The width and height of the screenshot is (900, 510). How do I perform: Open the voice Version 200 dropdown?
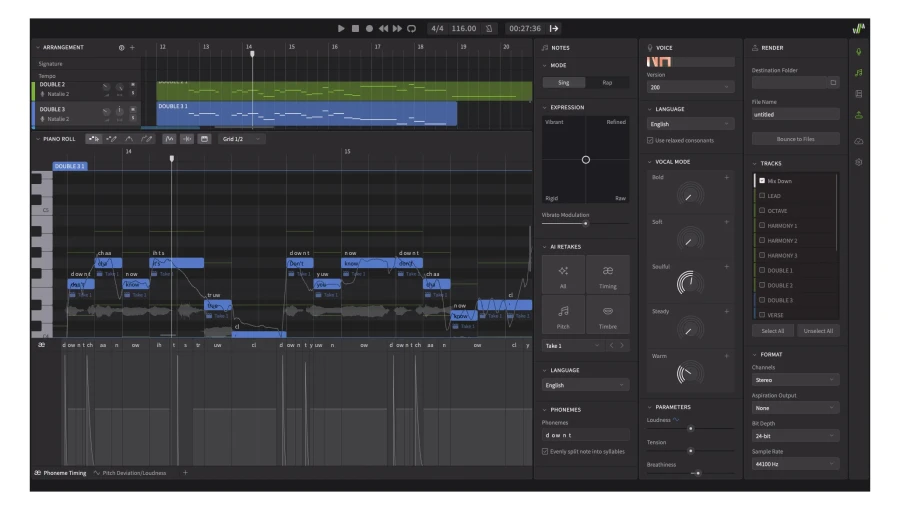pos(690,87)
